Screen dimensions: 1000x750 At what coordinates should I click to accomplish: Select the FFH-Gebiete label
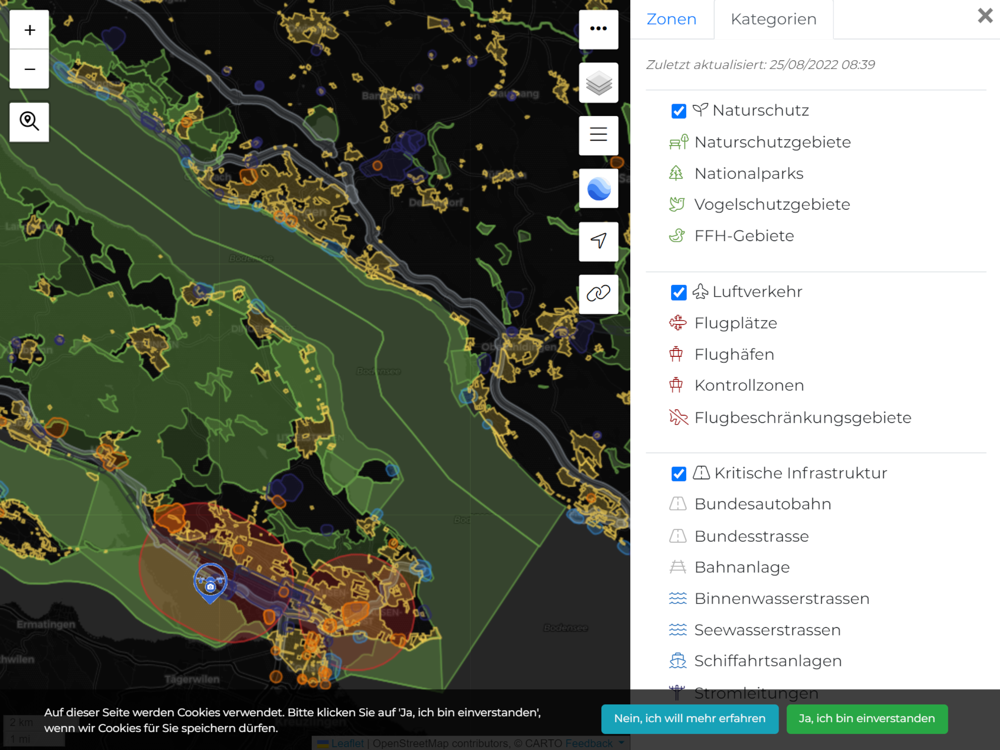pyautogui.click(x=744, y=235)
